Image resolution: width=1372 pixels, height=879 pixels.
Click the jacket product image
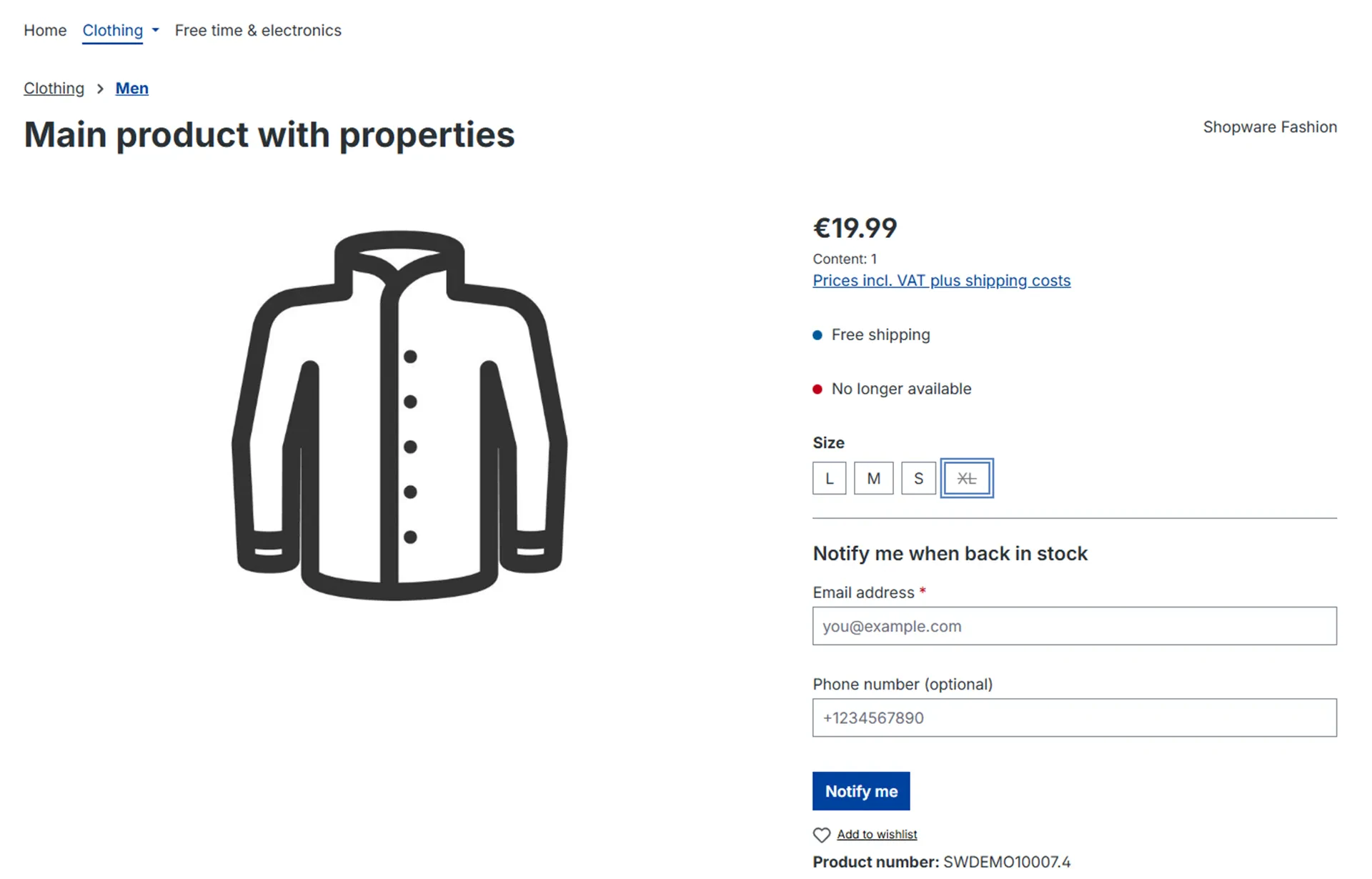pos(399,415)
